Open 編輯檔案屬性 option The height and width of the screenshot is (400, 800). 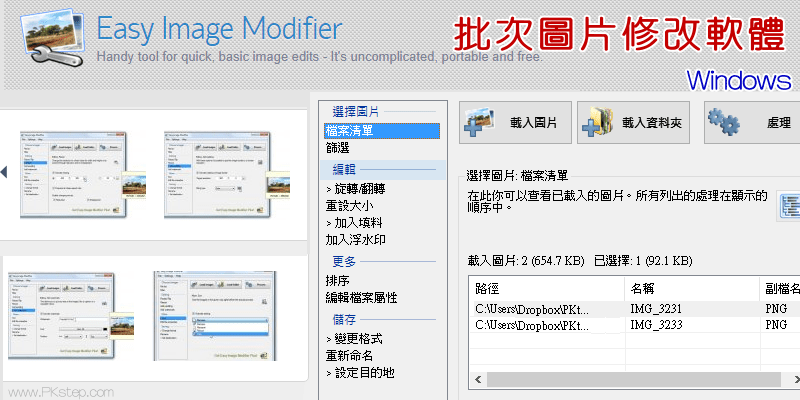coord(361,297)
